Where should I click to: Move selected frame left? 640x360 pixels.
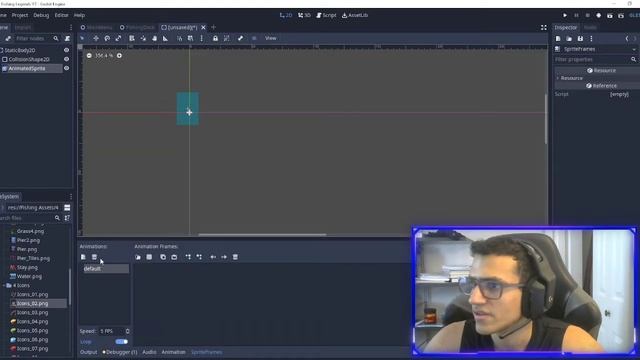click(213, 257)
